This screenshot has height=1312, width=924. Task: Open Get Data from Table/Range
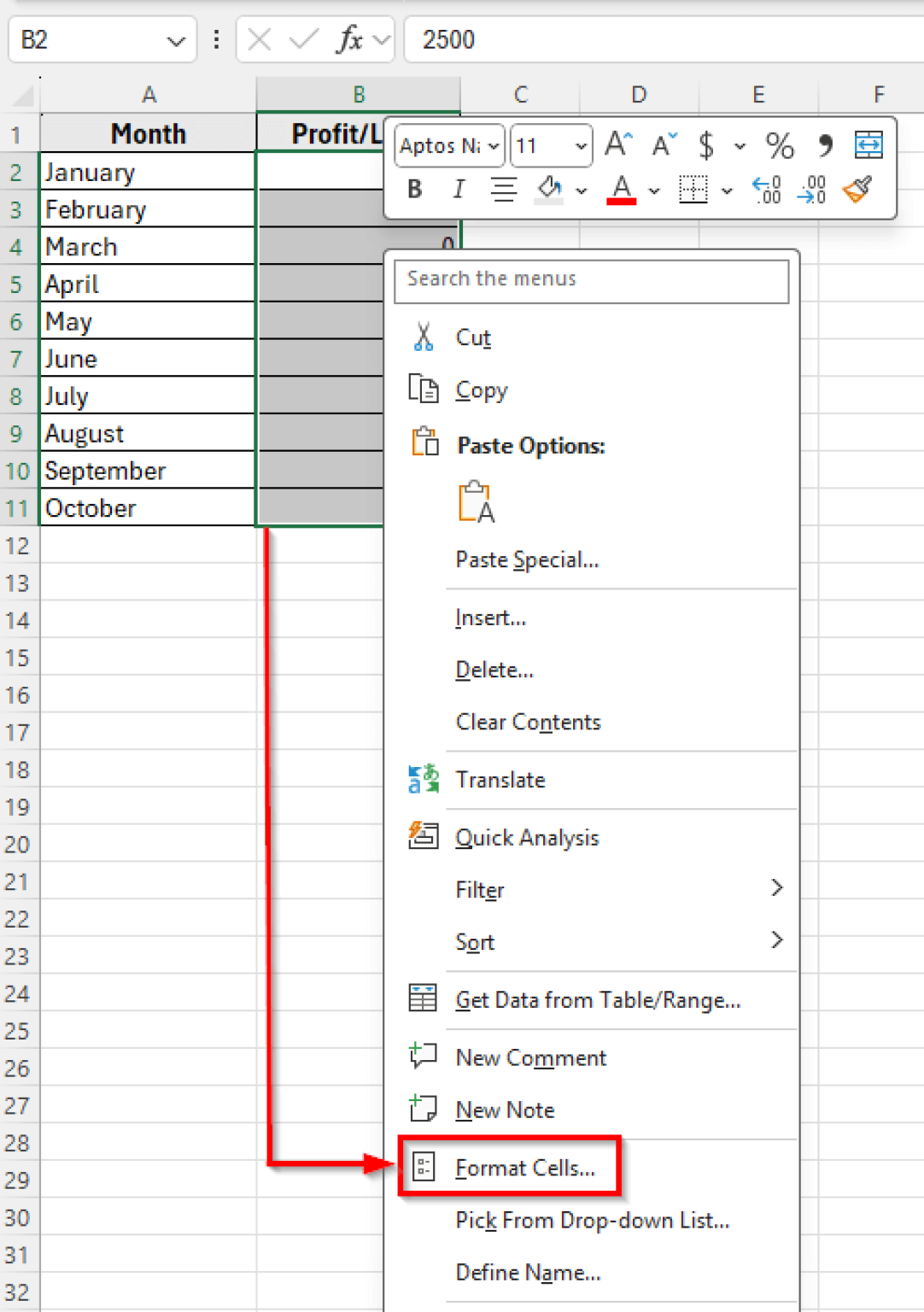coord(598,999)
